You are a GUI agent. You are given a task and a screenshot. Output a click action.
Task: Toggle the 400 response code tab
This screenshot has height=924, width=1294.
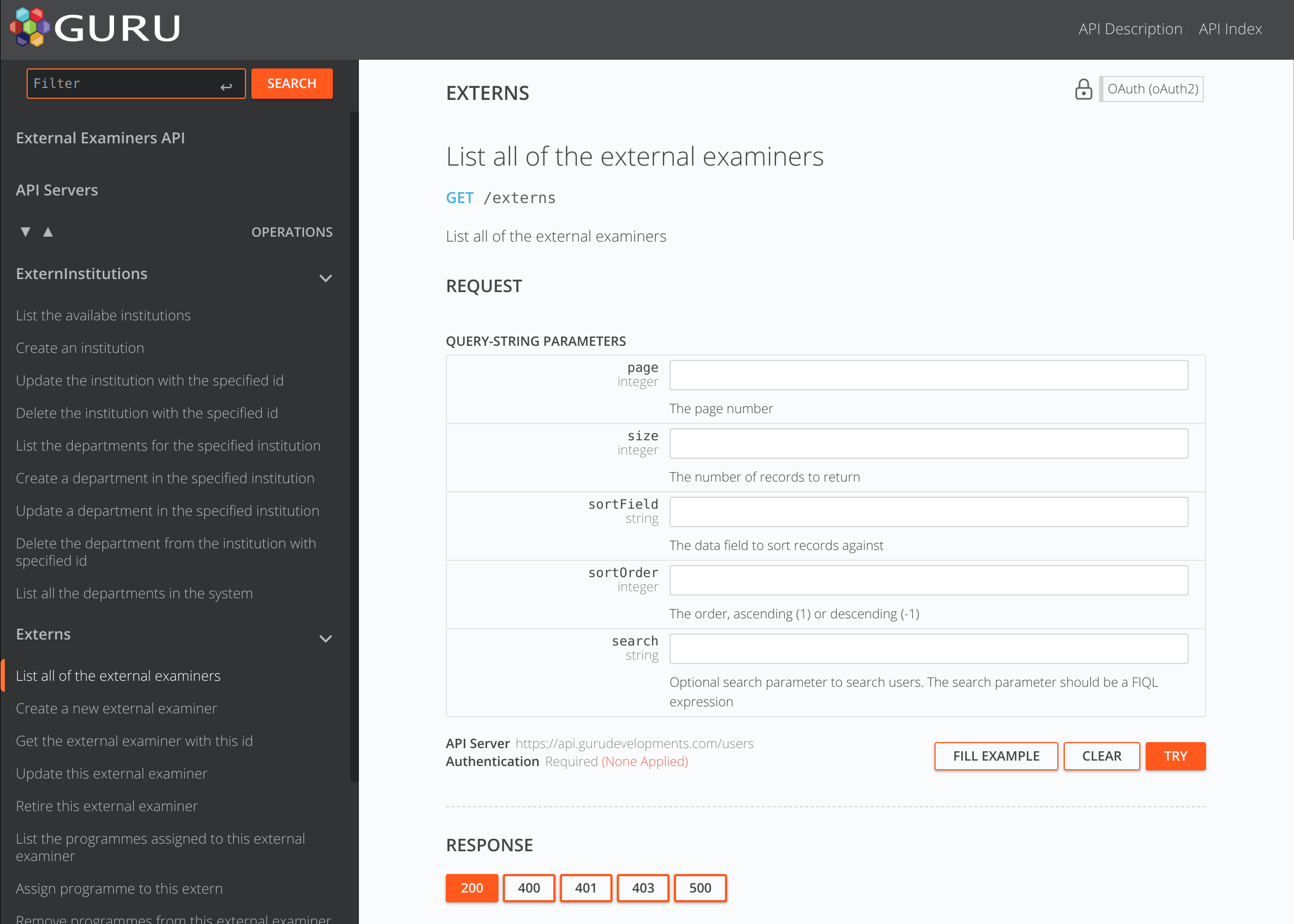(x=529, y=887)
